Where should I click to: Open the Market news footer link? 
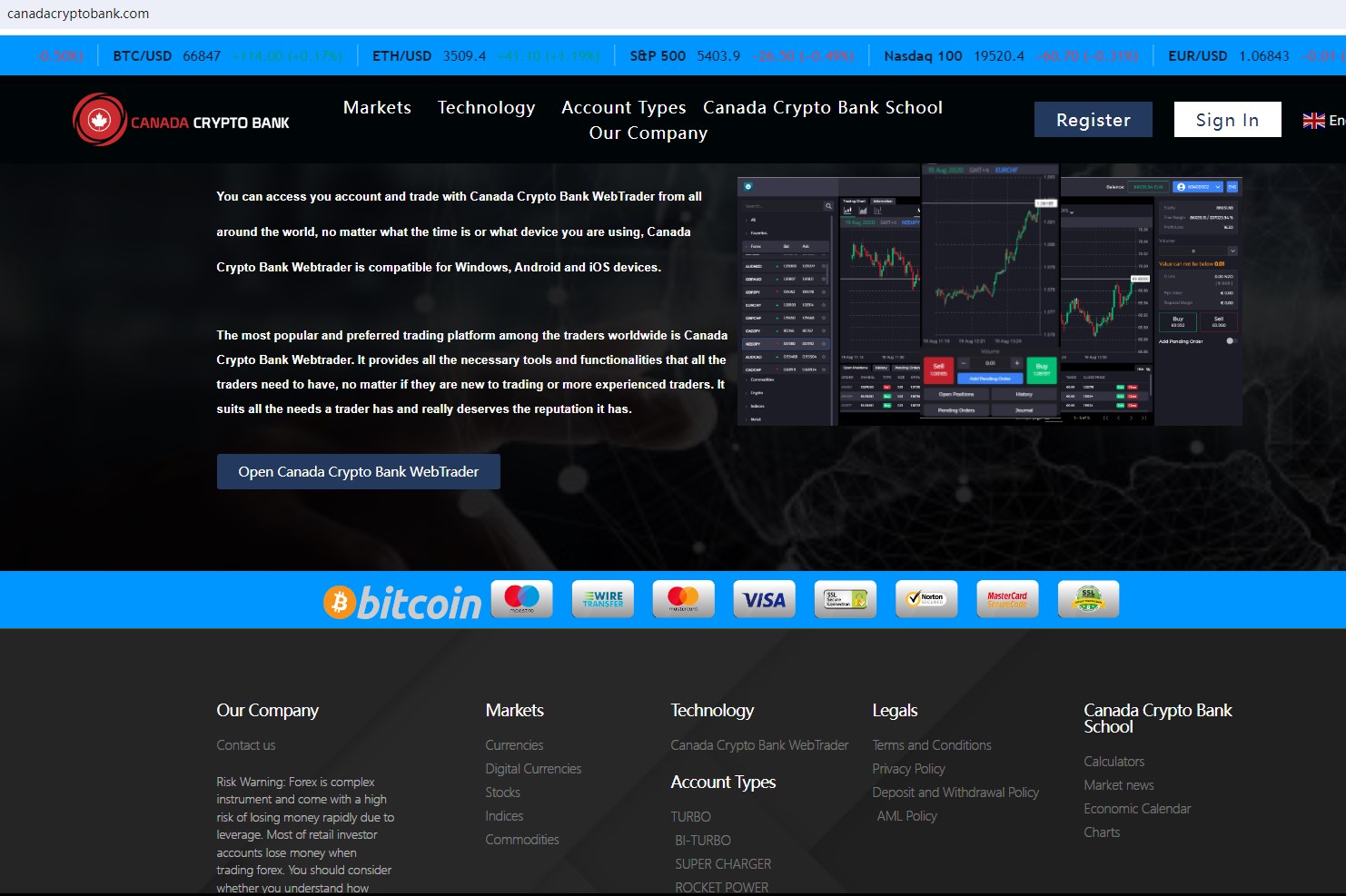pyautogui.click(x=1119, y=785)
